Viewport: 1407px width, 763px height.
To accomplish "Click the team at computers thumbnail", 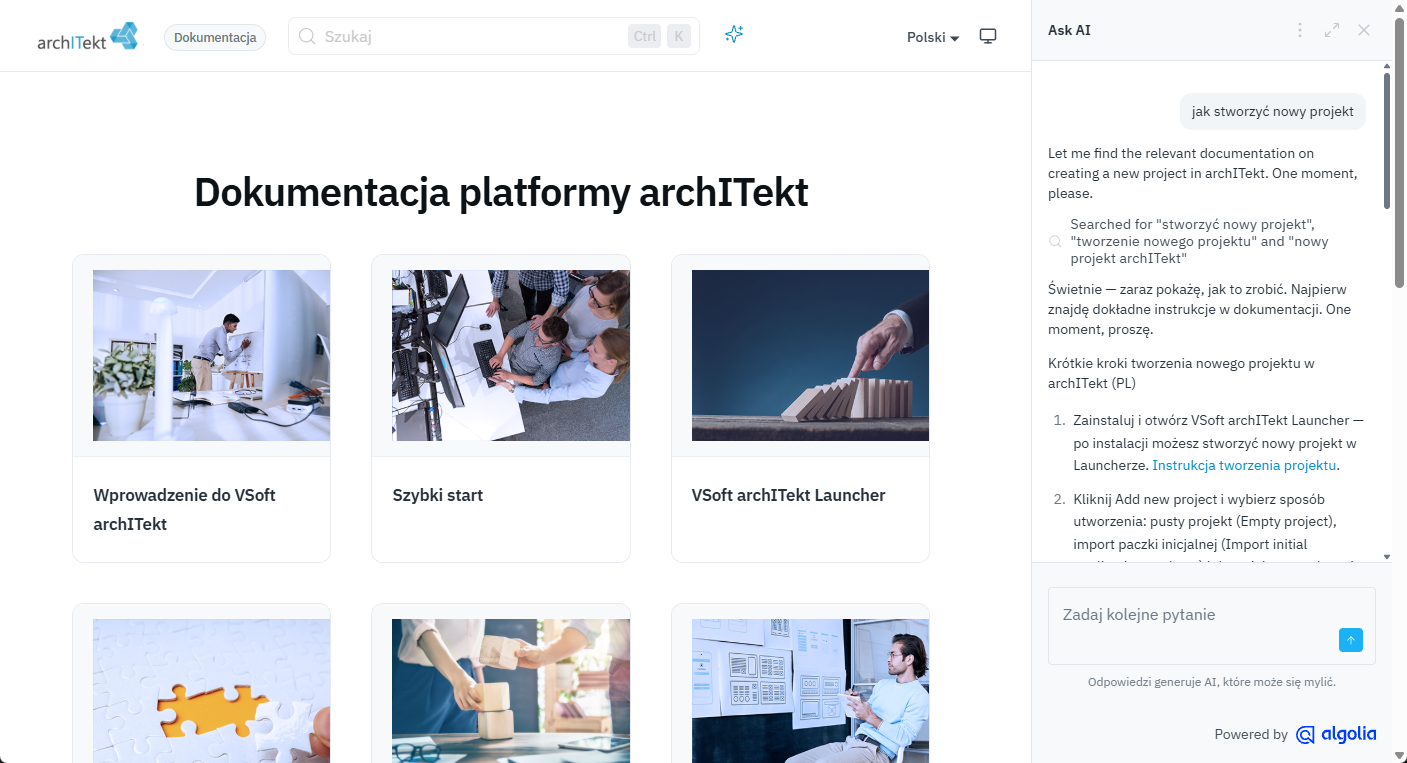I will 511,355.
